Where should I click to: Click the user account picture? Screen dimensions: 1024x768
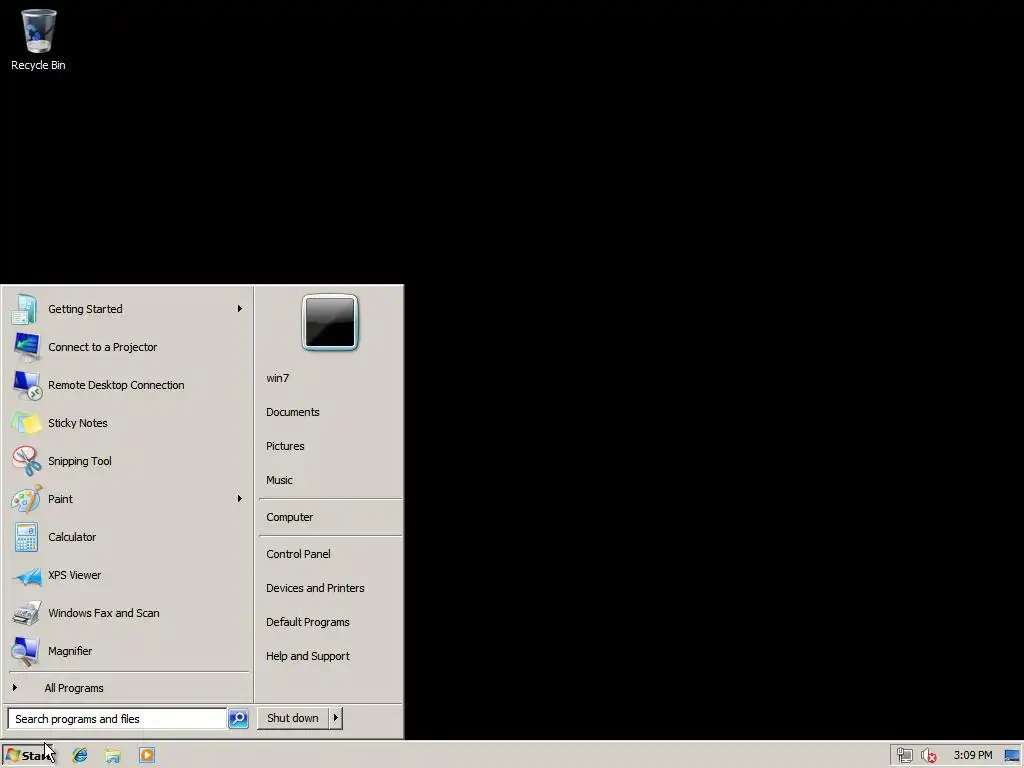click(x=330, y=323)
